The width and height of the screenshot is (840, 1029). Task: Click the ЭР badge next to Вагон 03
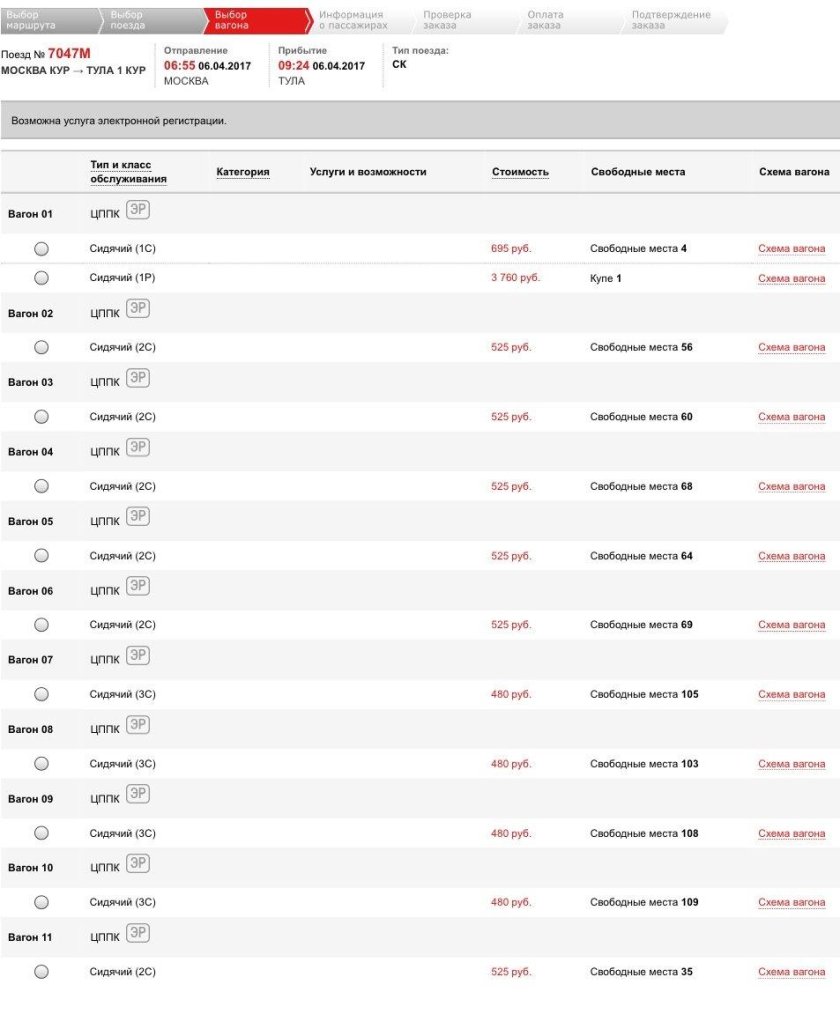click(138, 378)
